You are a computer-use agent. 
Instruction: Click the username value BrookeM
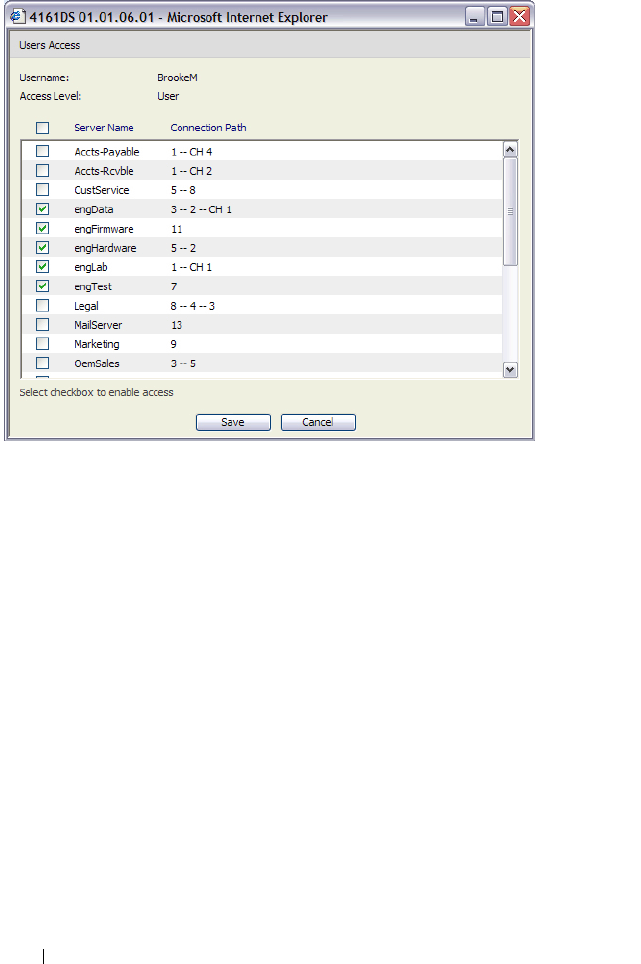pos(178,77)
